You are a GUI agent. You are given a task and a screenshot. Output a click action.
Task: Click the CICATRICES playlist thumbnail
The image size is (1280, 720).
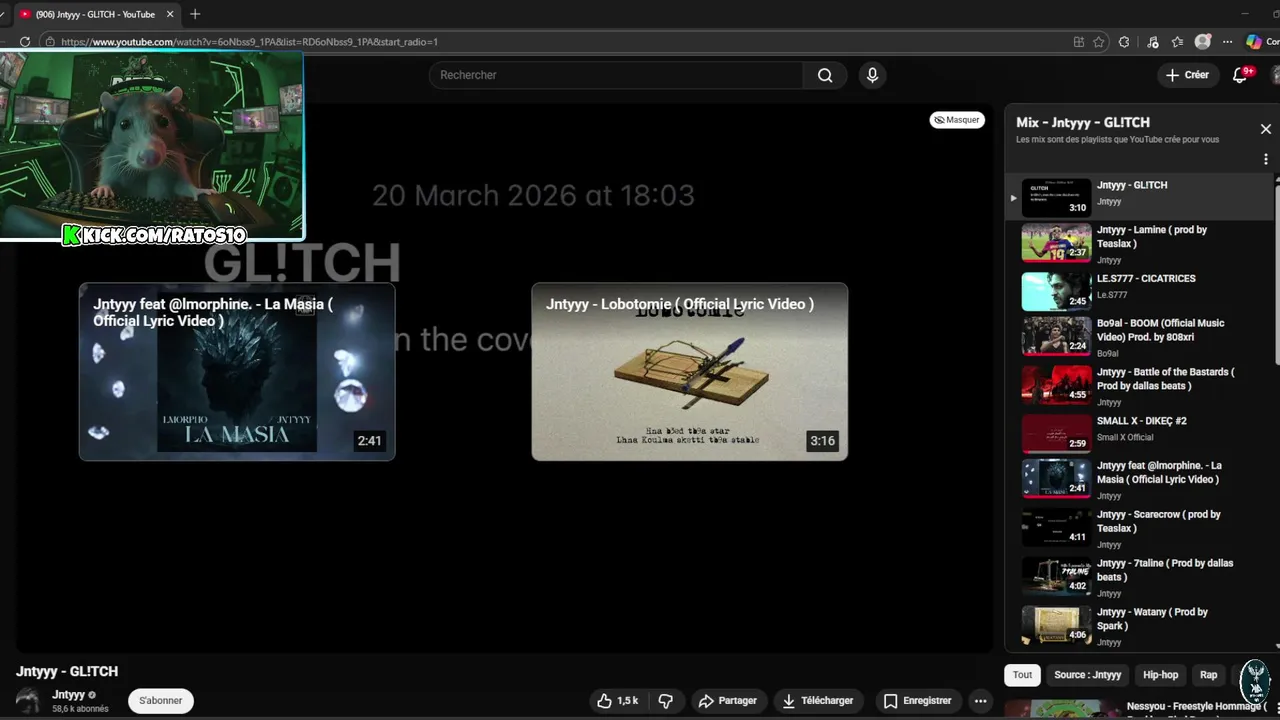(x=1056, y=291)
